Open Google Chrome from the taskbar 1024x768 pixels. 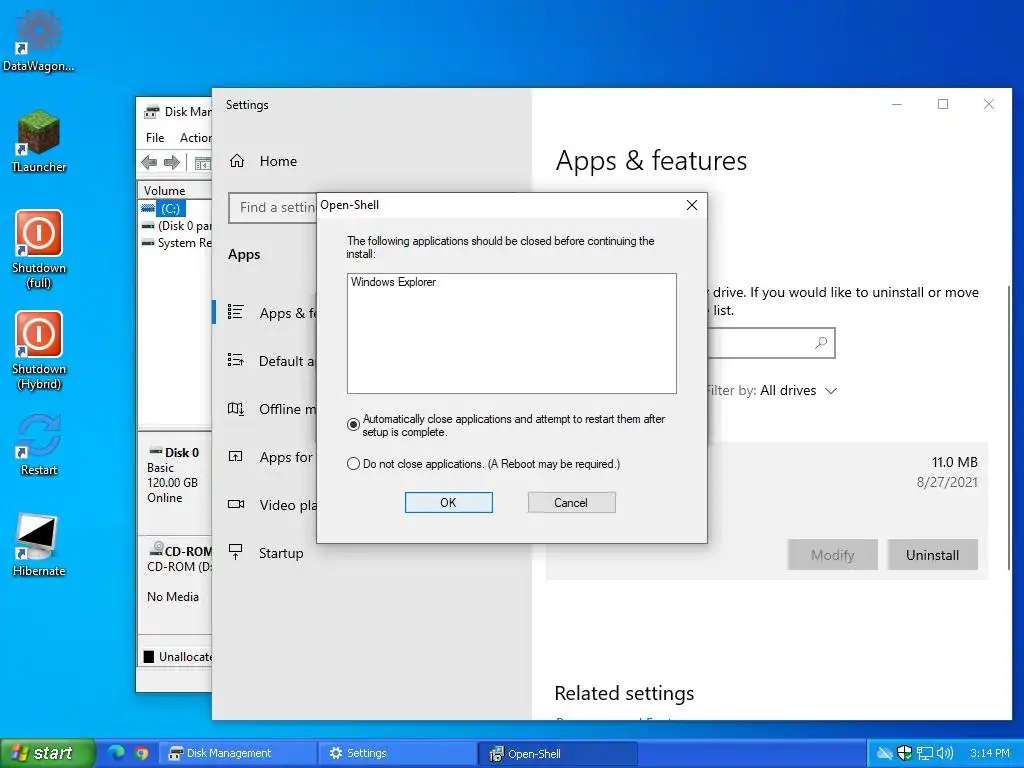[141, 753]
